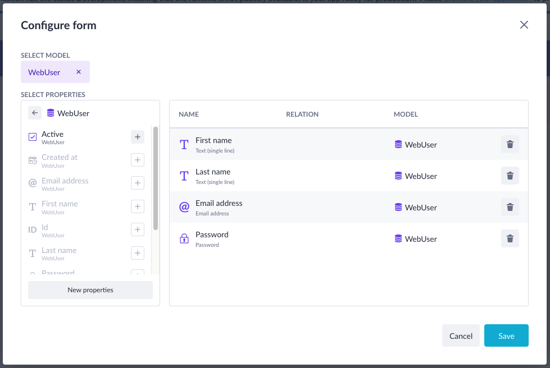This screenshot has width=550, height=368.
Task: Click the NAME column header
Action: click(x=189, y=114)
